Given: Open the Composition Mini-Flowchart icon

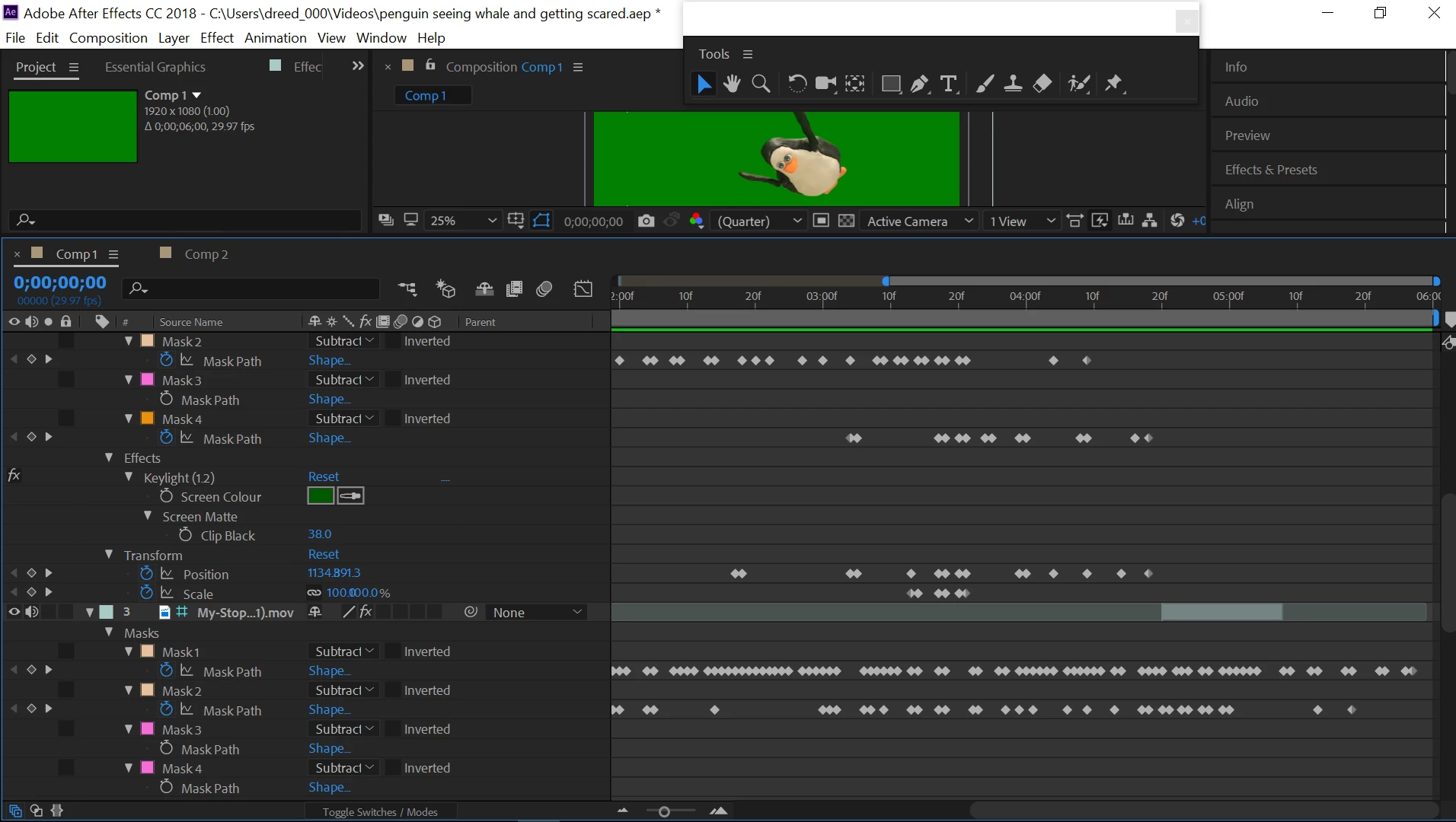Looking at the screenshot, I should [407, 289].
